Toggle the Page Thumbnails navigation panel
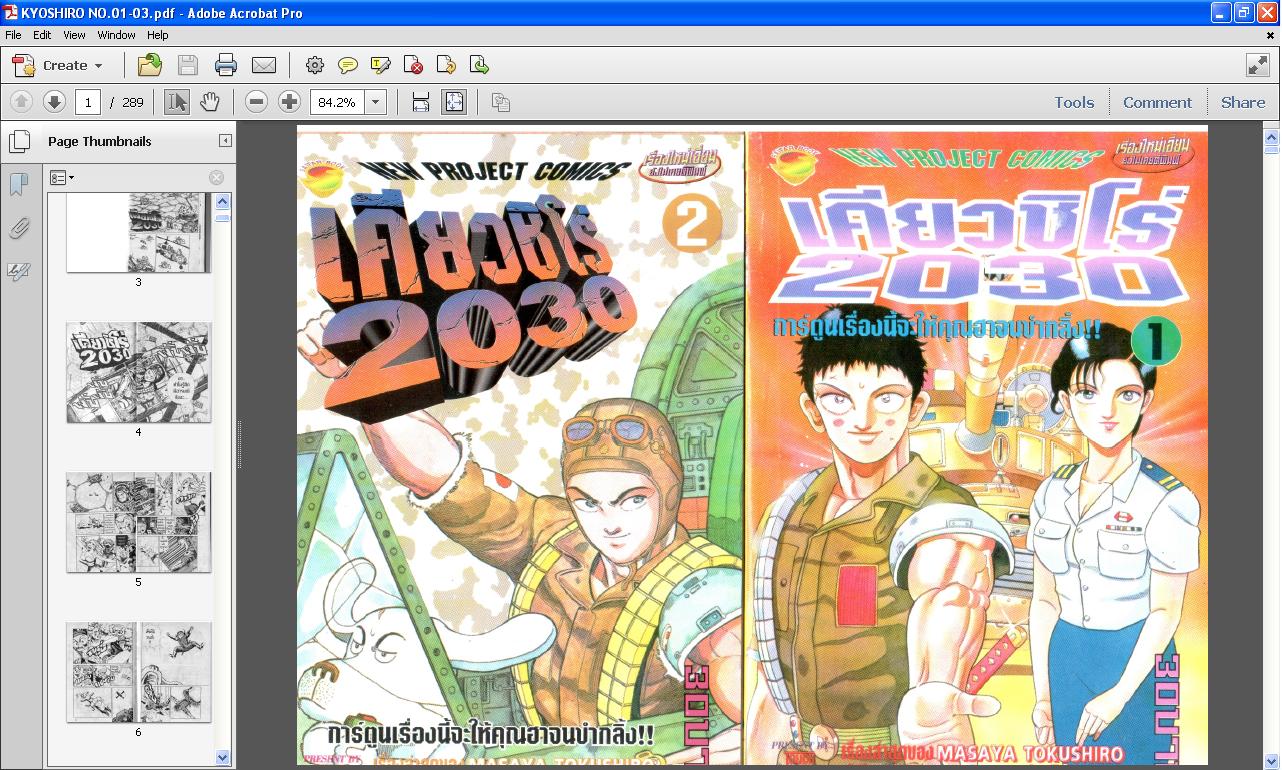The image size is (1282, 770). click(x=18, y=141)
